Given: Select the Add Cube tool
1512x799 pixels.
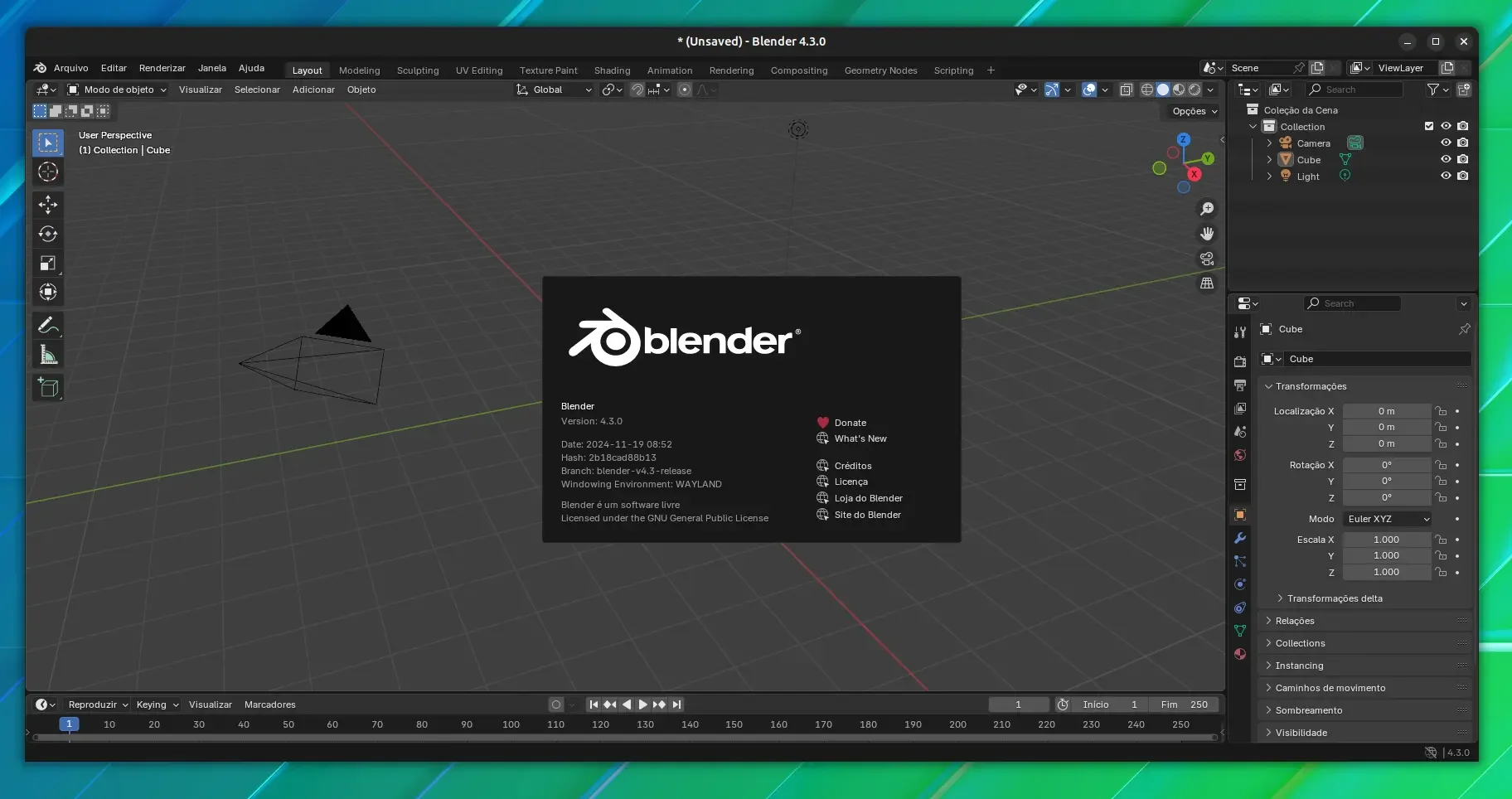Looking at the screenshot, I should [x=48, y=387].
